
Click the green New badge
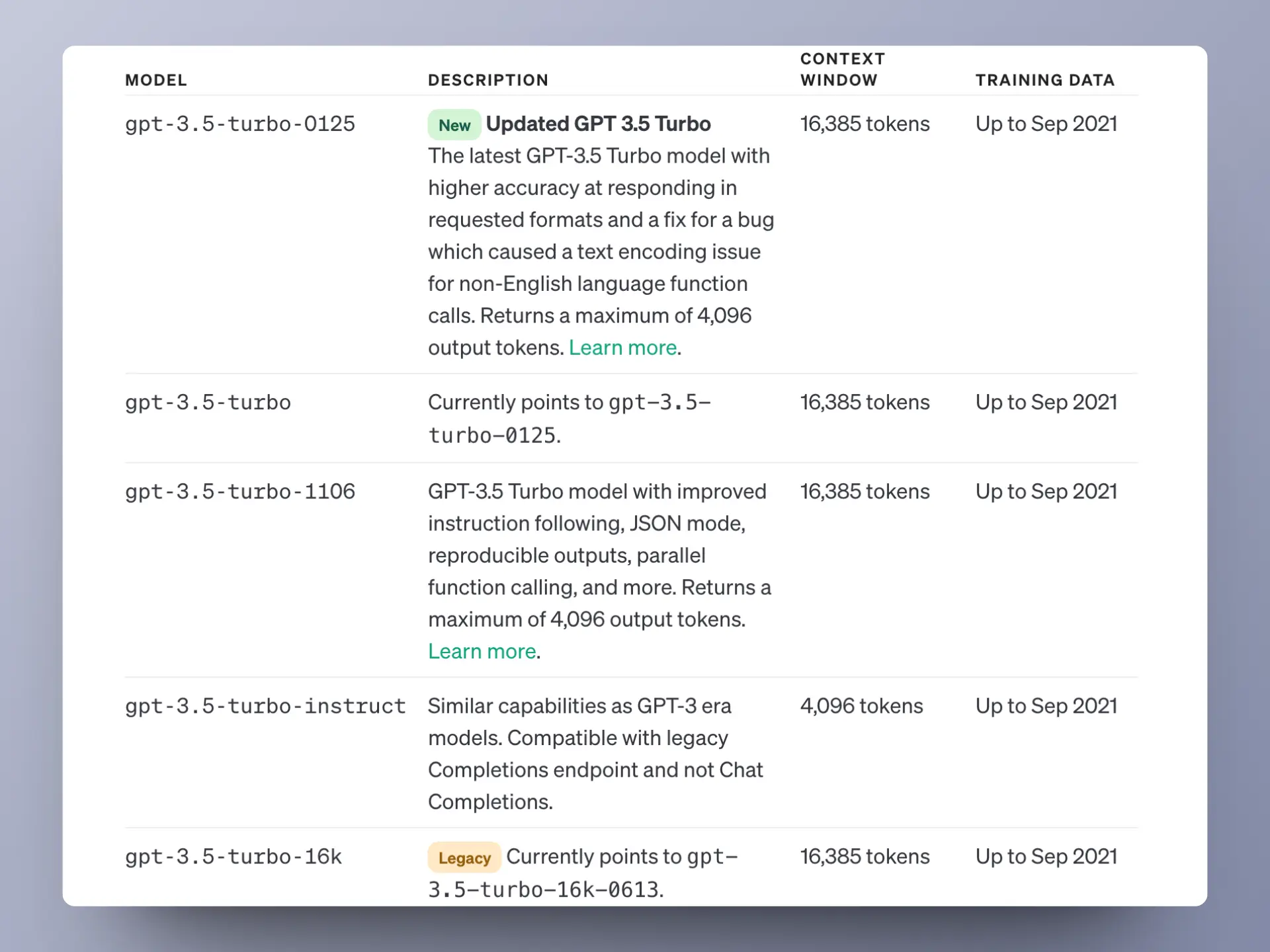[x=454, y=125]
